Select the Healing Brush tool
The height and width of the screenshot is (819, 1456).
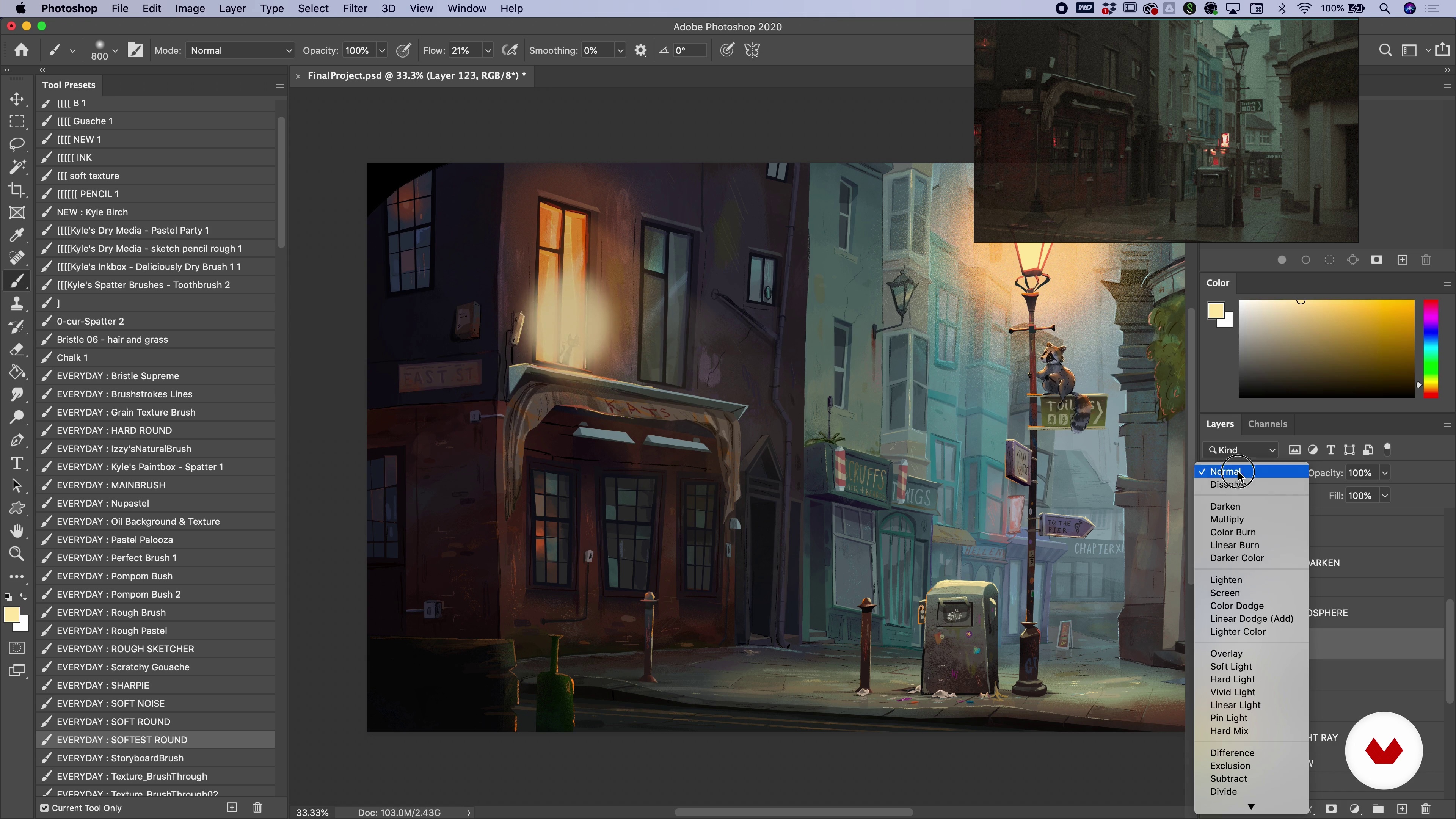click(17, 258)
